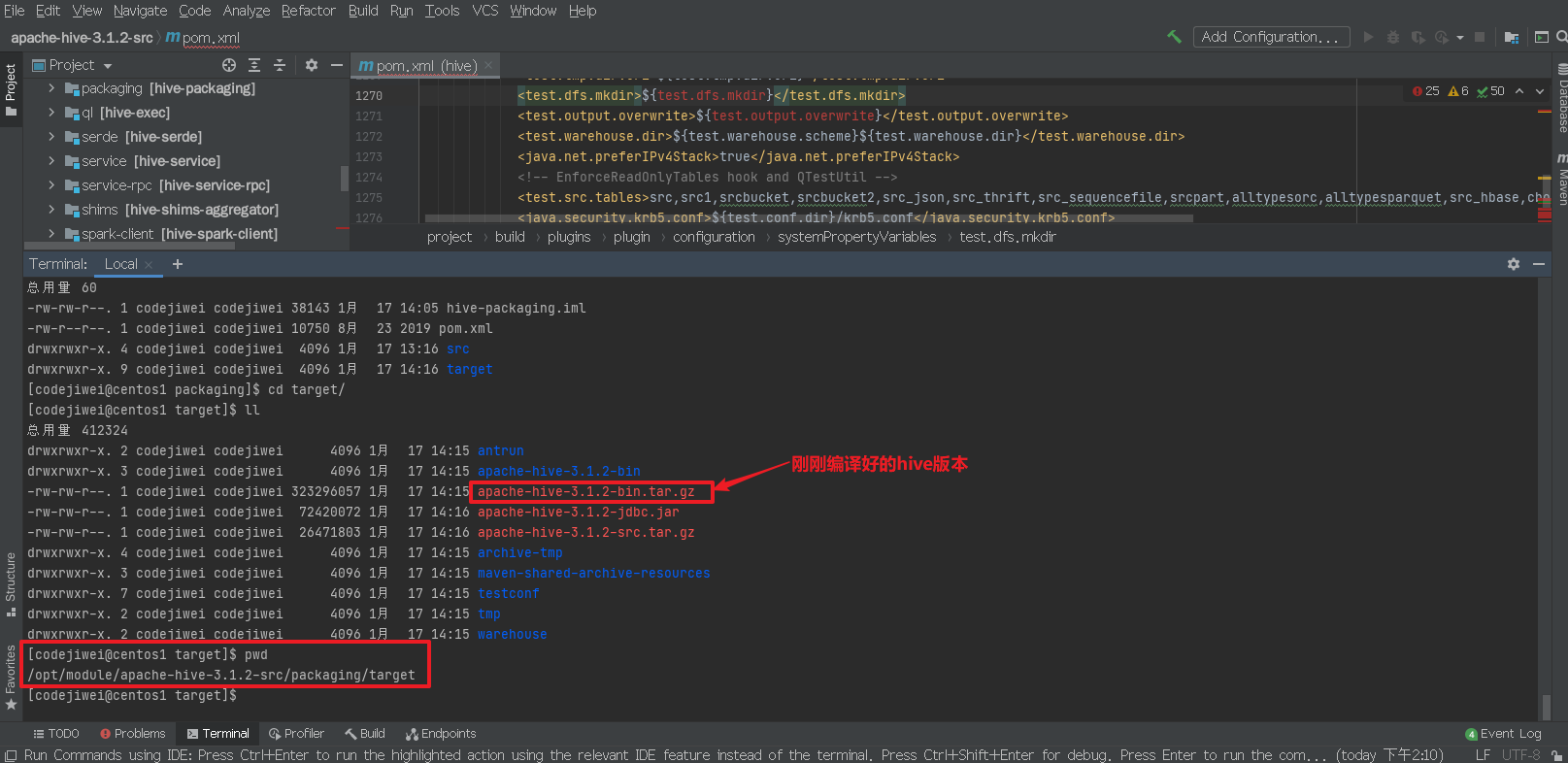Viewport: 1568px width, 763px height.
Task: Open the Maven sidebar tool window
Action: (x=1561, y=181)
